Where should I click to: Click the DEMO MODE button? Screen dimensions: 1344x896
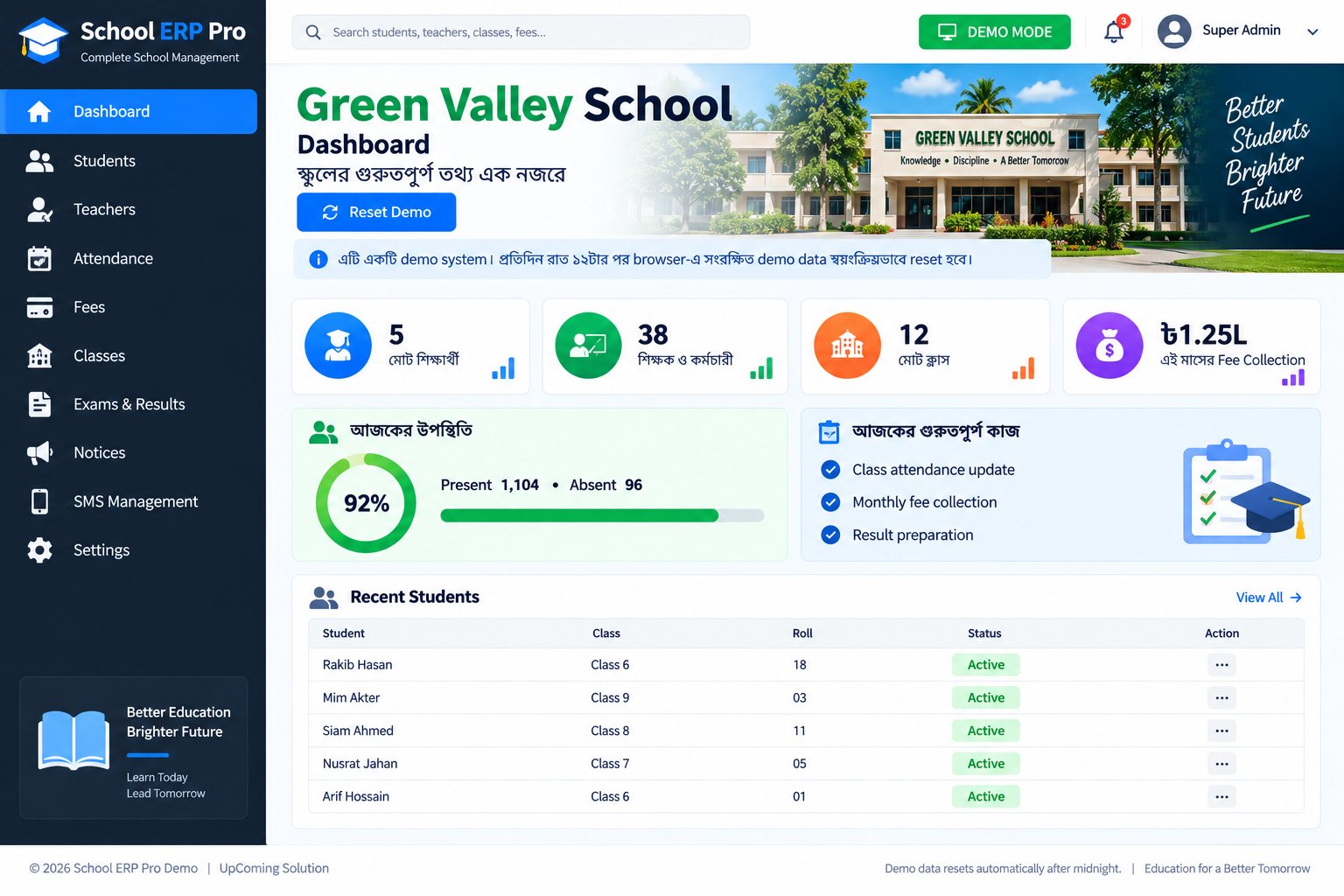coord(994,32)
